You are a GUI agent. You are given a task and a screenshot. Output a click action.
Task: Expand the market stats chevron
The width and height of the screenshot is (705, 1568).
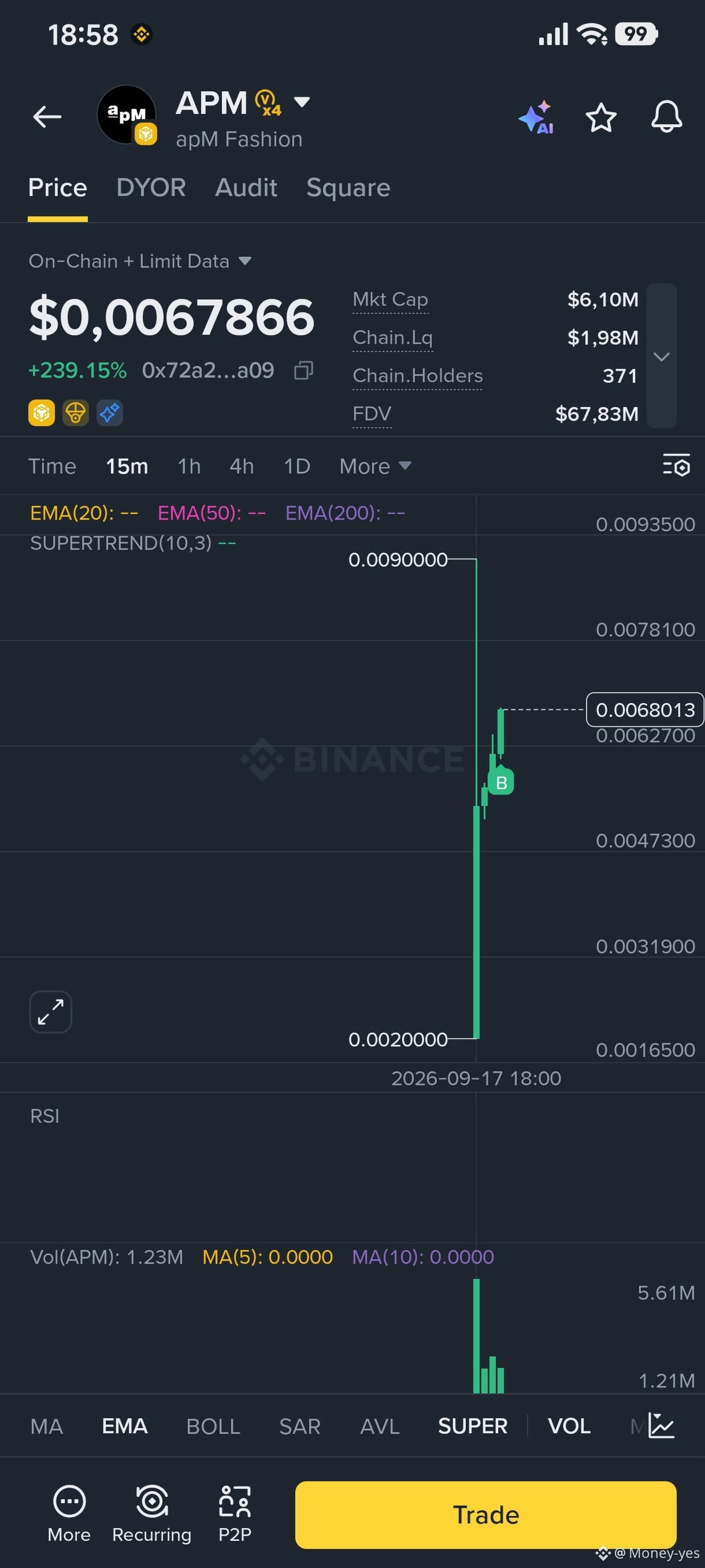[x=662, y=356]
